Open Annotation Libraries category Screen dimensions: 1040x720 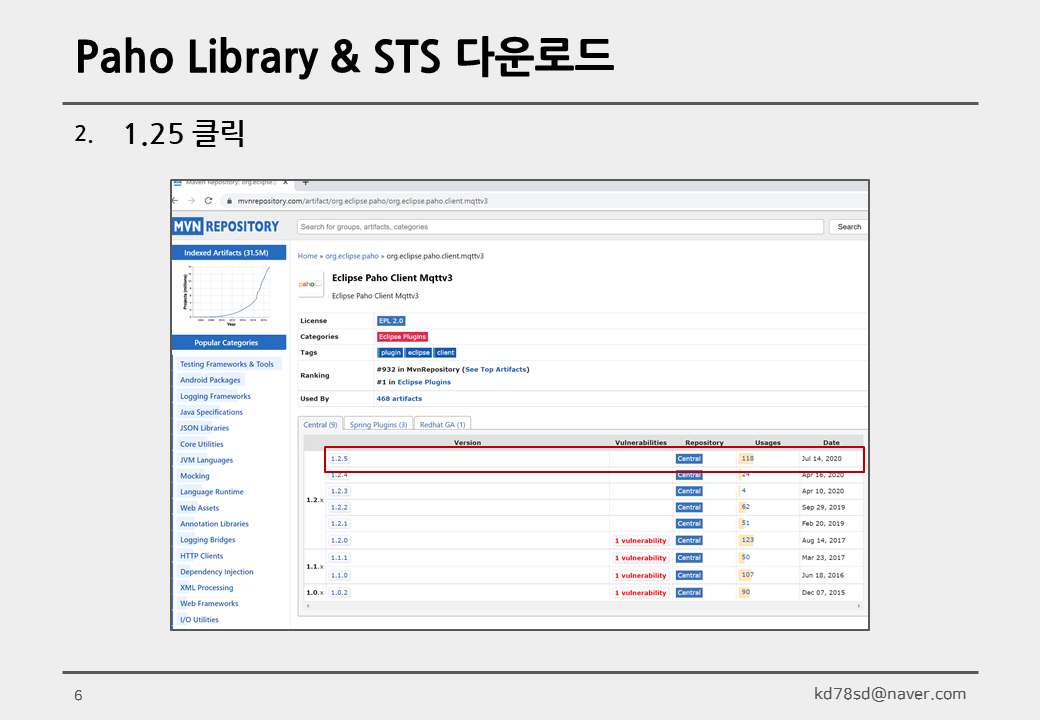[214, 524]
